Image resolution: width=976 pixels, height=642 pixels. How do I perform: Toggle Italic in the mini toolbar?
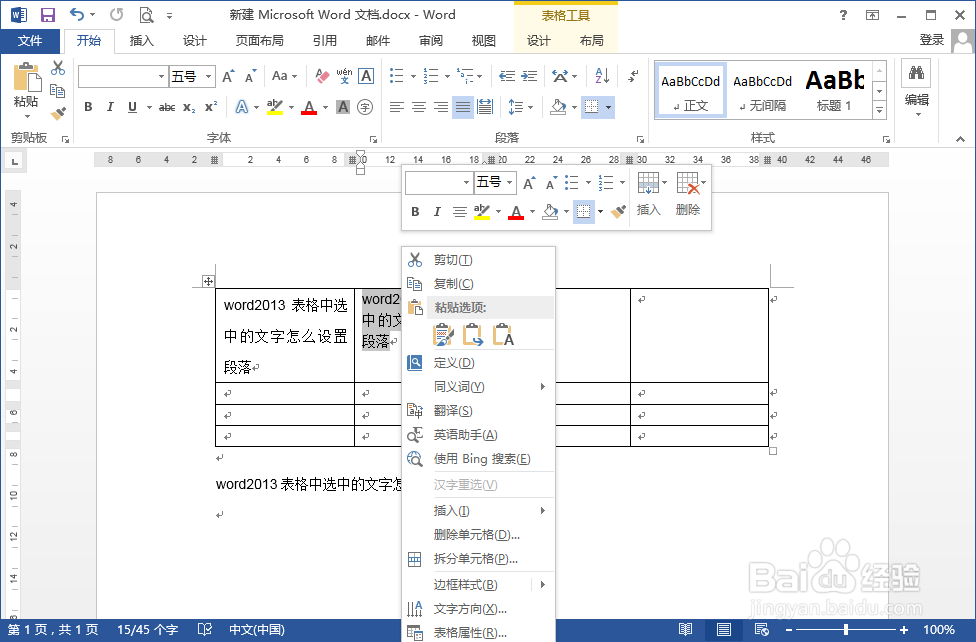437,212
